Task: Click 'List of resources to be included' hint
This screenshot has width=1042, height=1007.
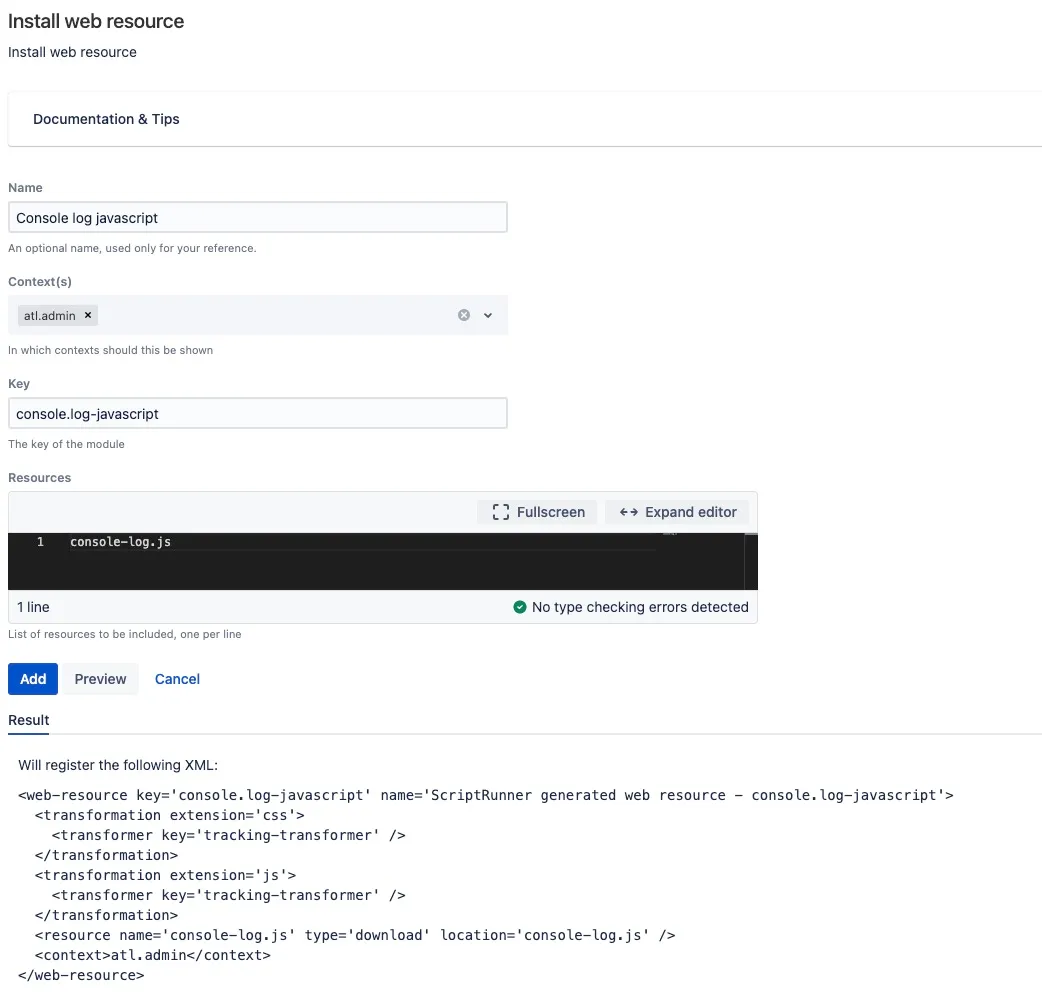Action: (125, 634)
